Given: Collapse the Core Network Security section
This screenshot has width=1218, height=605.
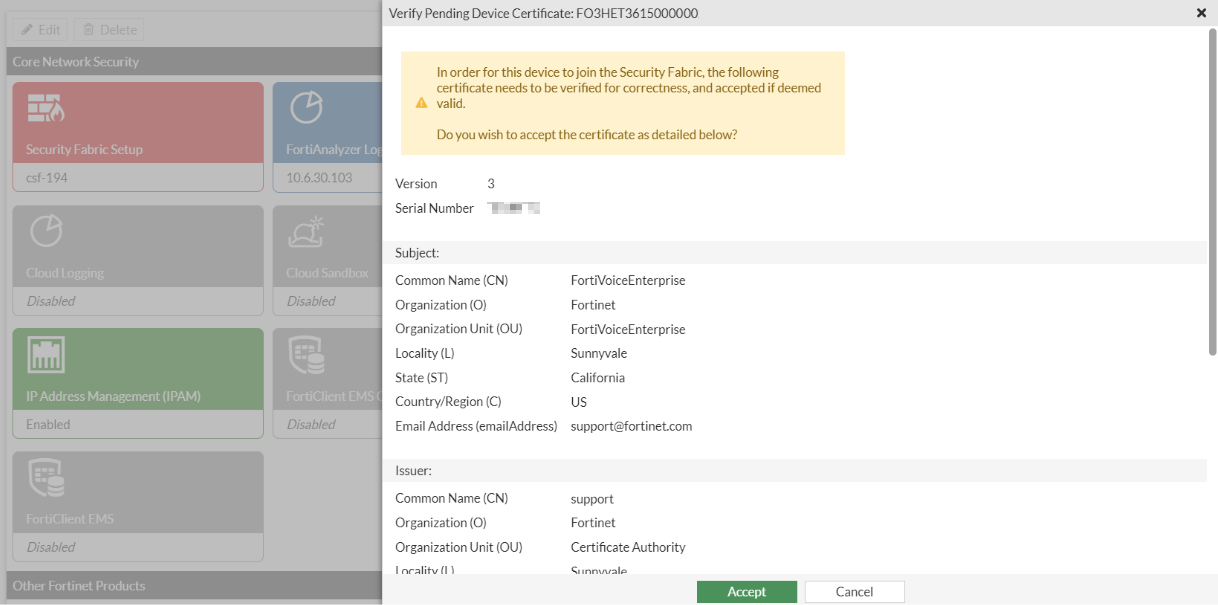Looking at the screenshot, I should tap(76, 62).
